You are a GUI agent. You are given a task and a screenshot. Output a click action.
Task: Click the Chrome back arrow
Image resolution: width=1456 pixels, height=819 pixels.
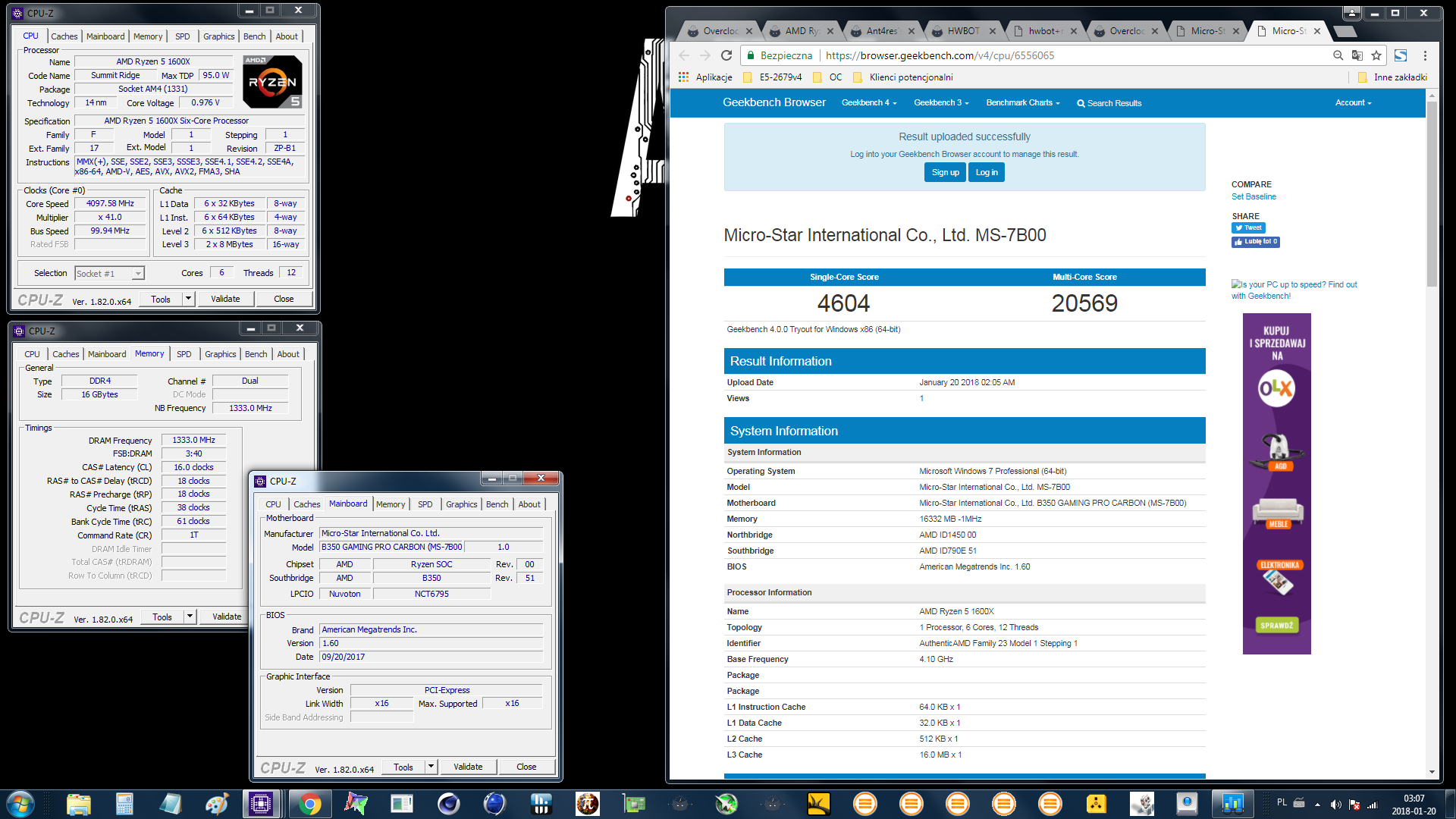click(x=684, y=55)
